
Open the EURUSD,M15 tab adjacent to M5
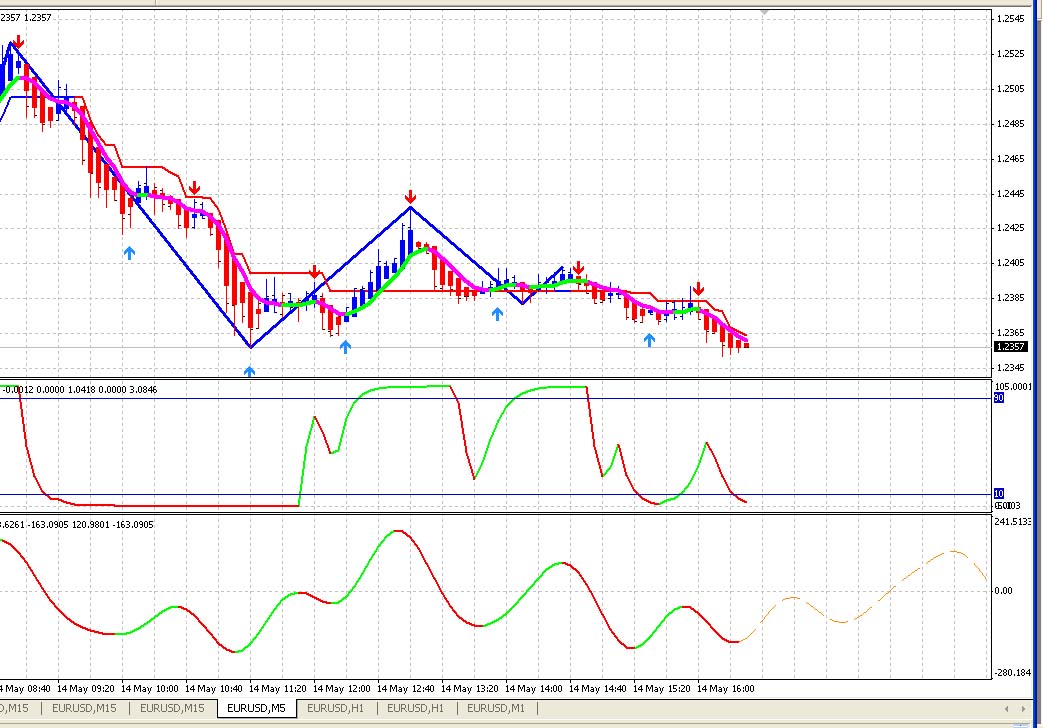click(171, 708)
